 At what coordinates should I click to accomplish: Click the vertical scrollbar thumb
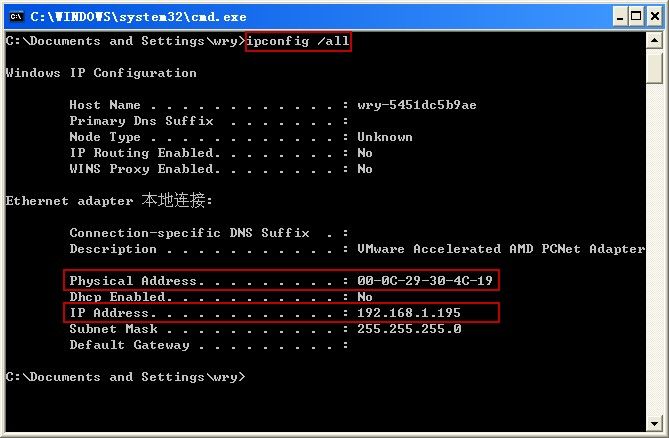pos(654,67)
